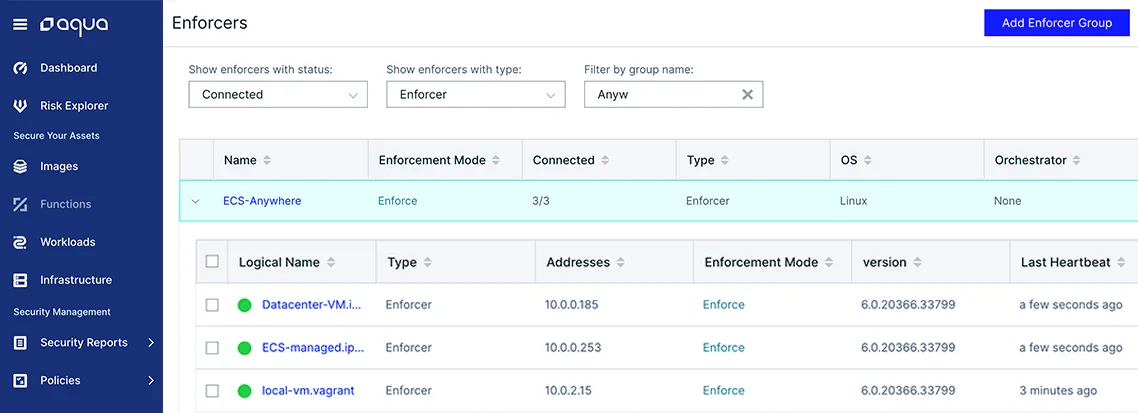Expand the Policies submenu arrow
Screen dimensions: 1138x413
pos(151,380)
